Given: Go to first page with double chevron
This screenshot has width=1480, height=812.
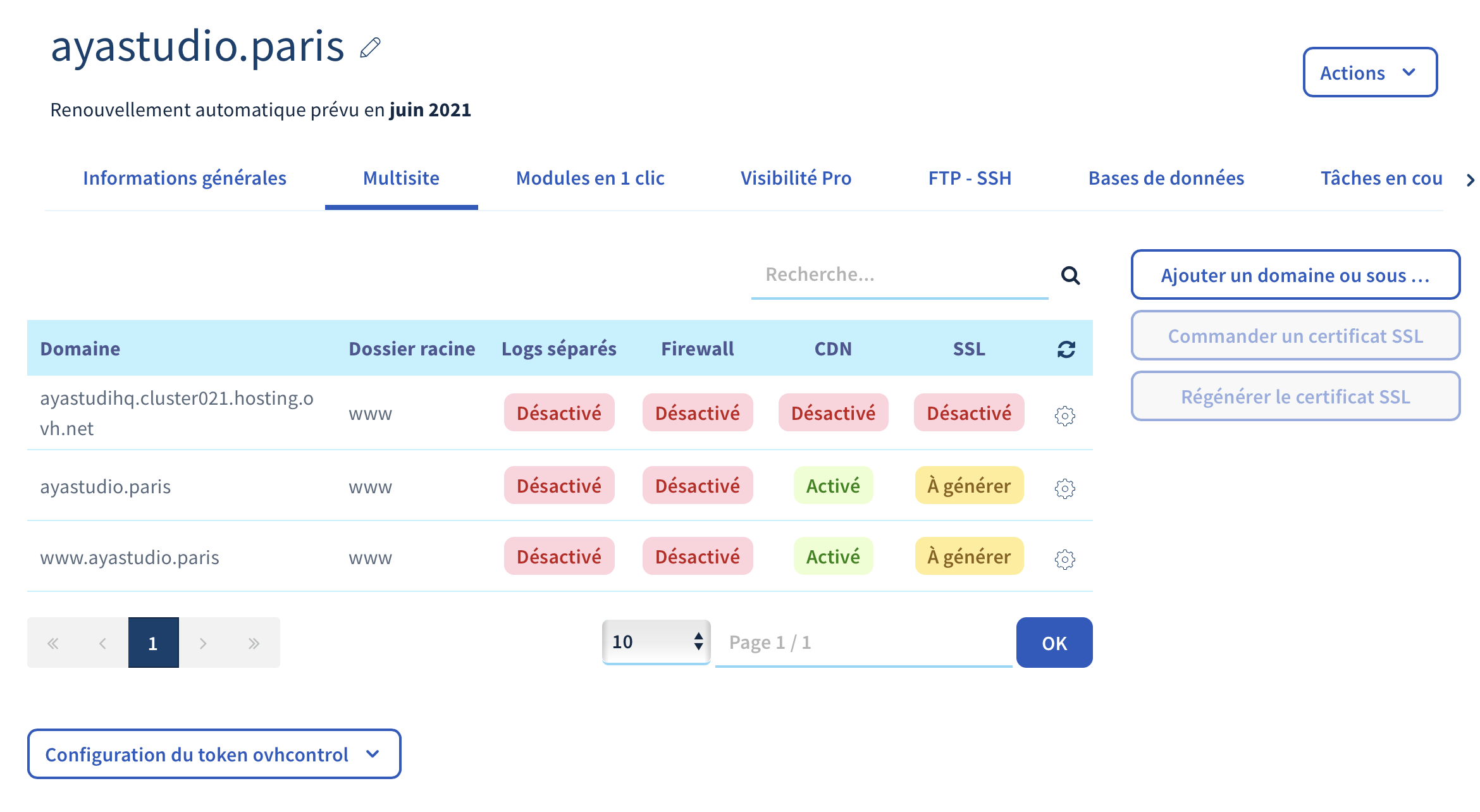Looking at the screenshot, I should click(x=52, y=643).
